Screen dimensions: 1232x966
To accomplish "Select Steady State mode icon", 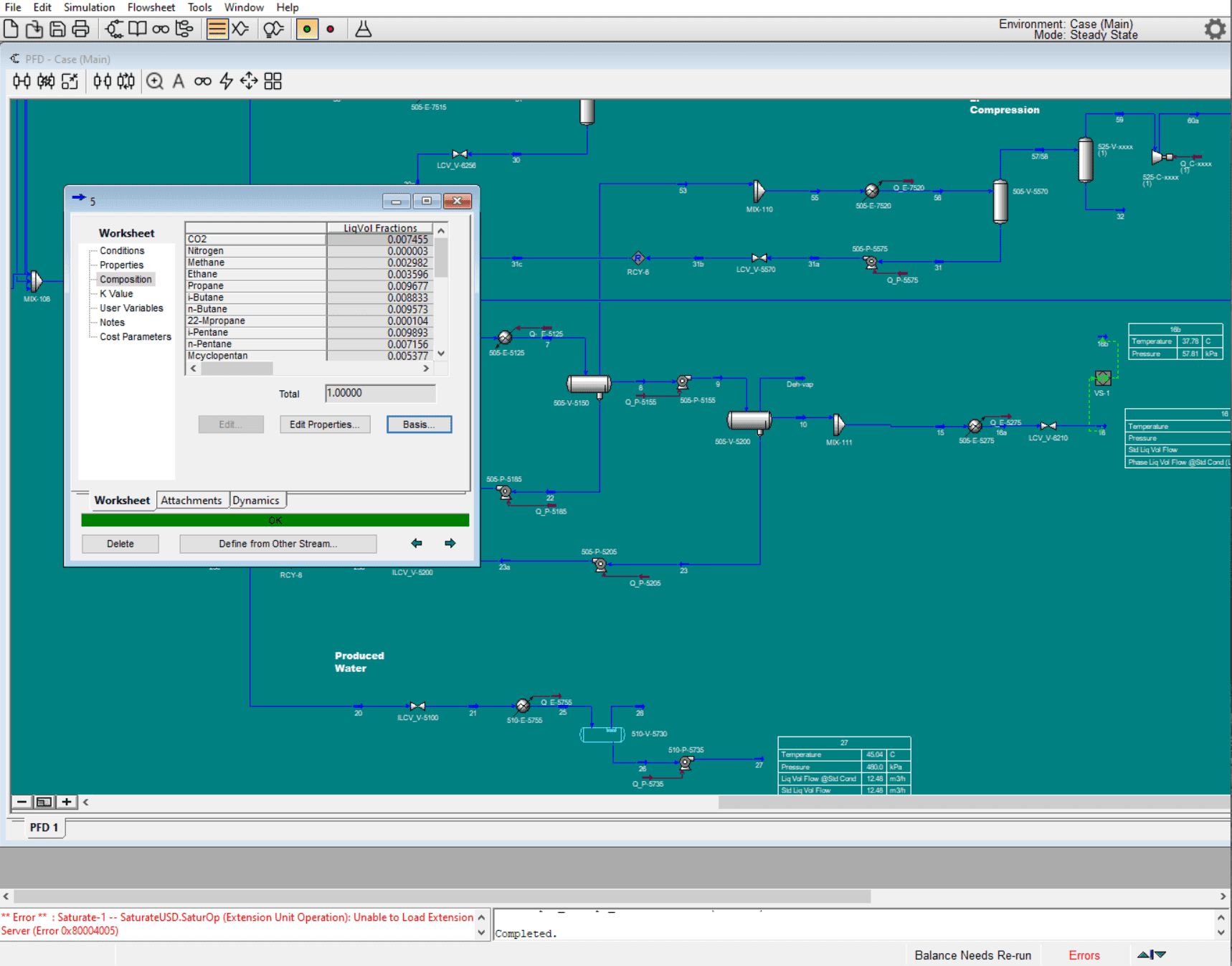I will tap(217, 29).
